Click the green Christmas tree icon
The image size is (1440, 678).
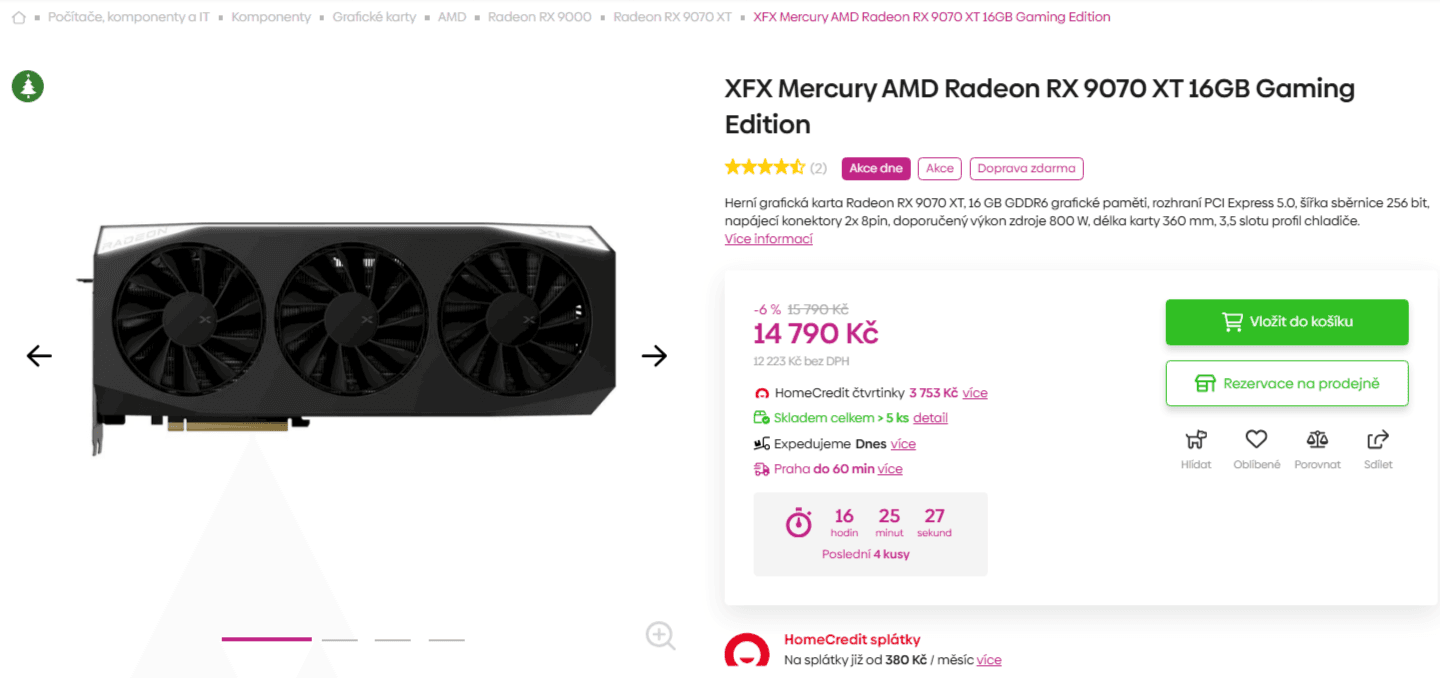27,86
